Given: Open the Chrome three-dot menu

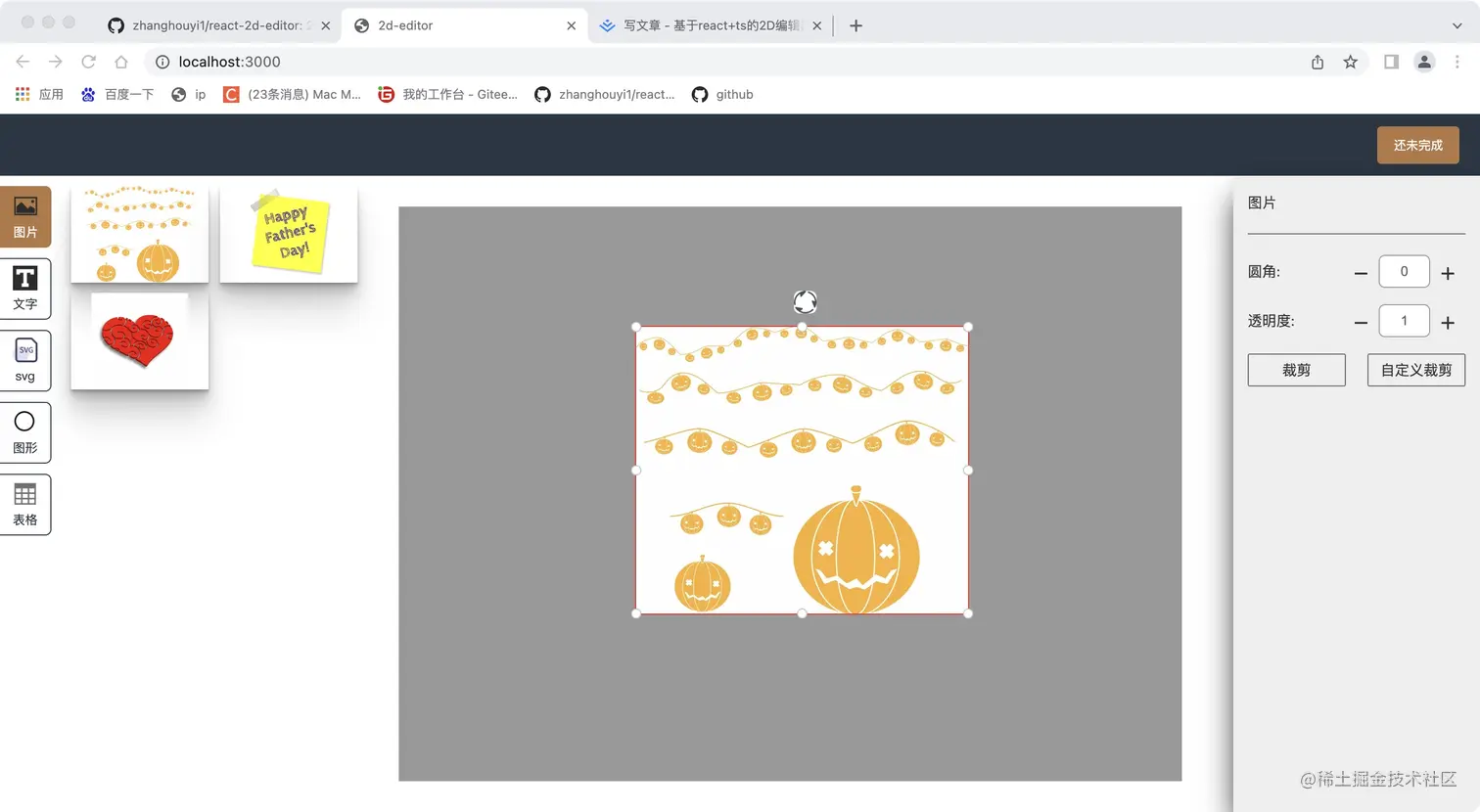Looking at the screenshot, I should [x=1457, y=62].
